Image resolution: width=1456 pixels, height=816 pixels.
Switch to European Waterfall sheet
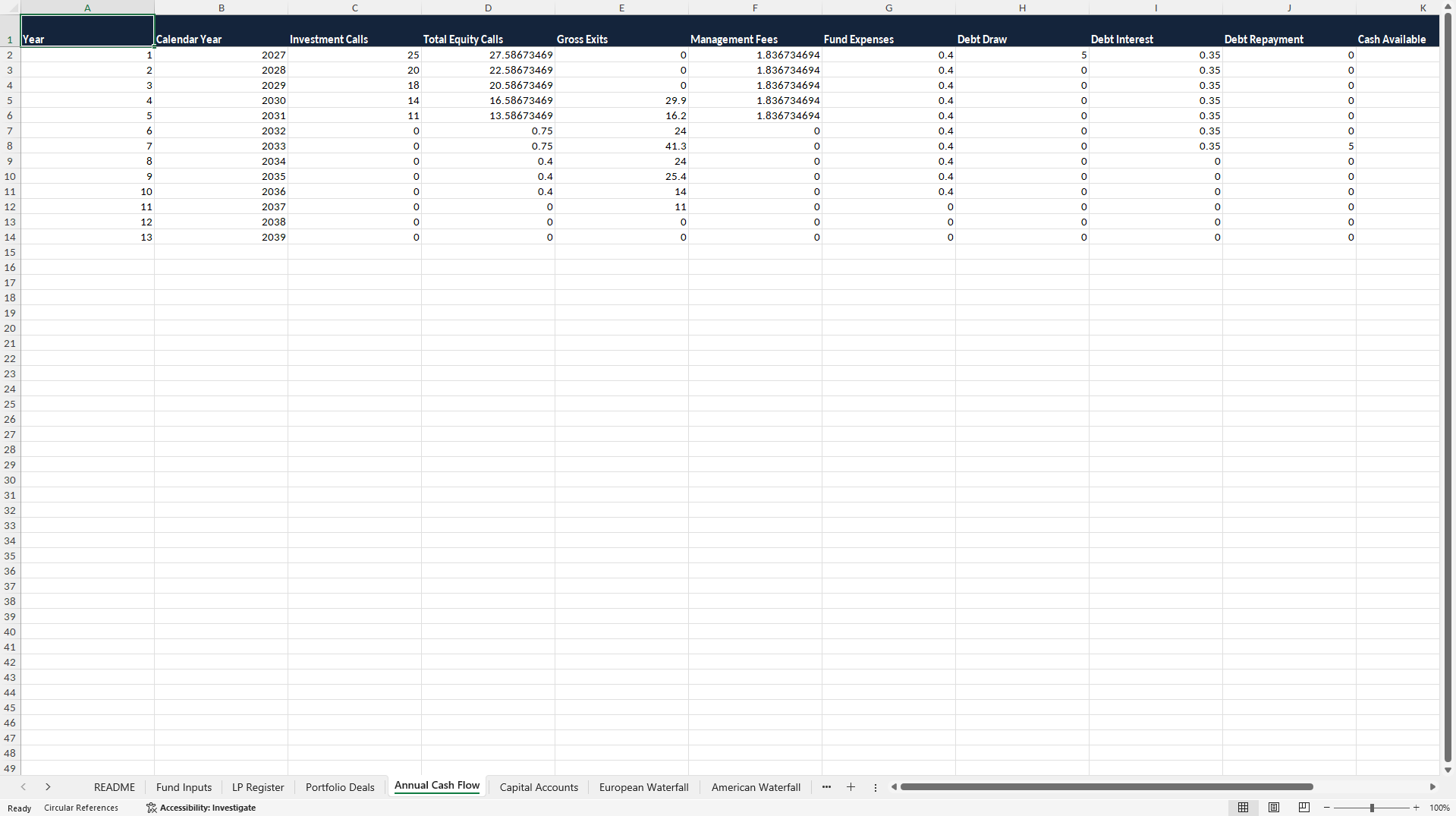pyautogui.click(x=644, y=787)
